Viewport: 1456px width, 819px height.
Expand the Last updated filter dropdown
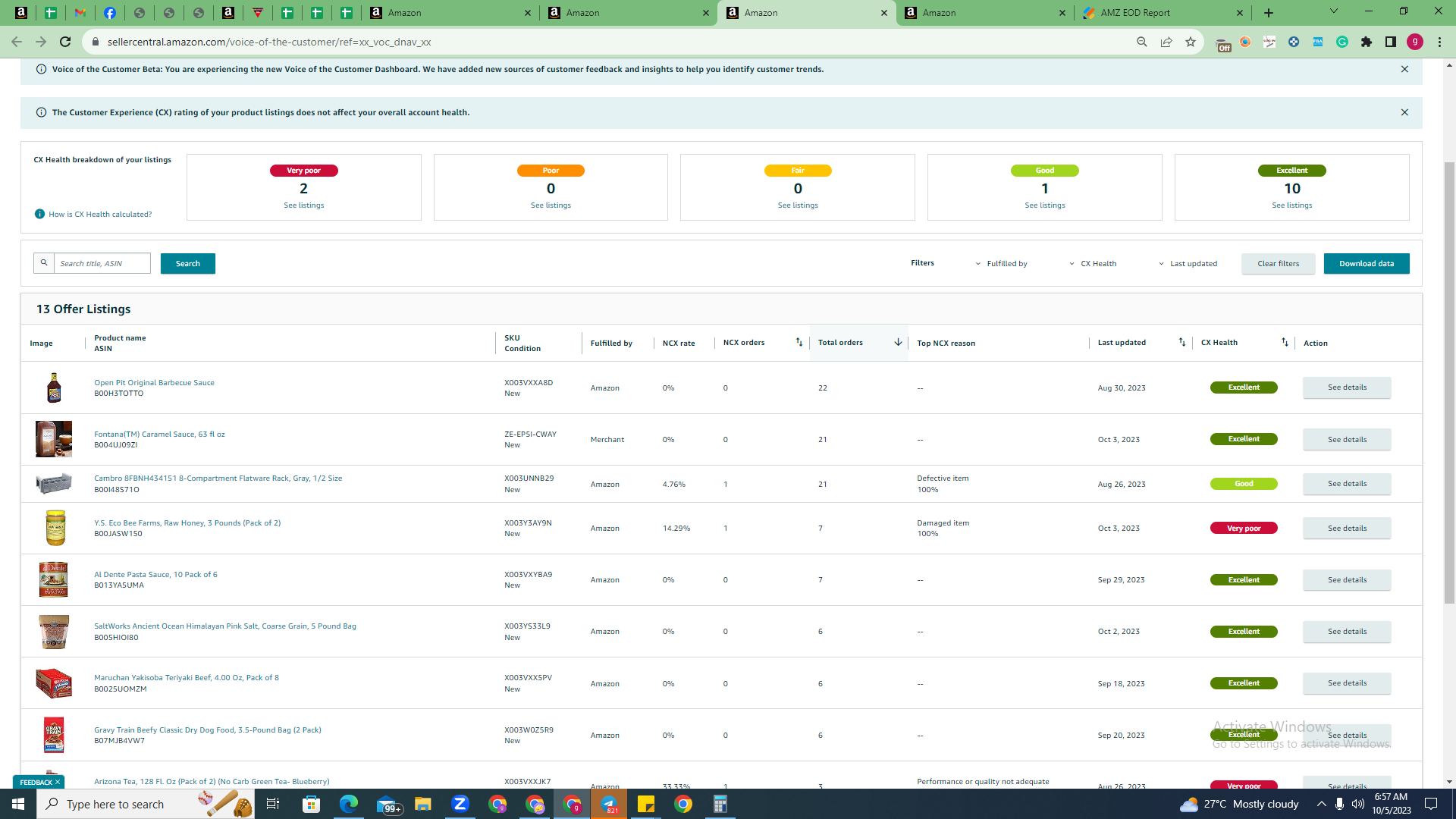click(x=1188, y=264)
